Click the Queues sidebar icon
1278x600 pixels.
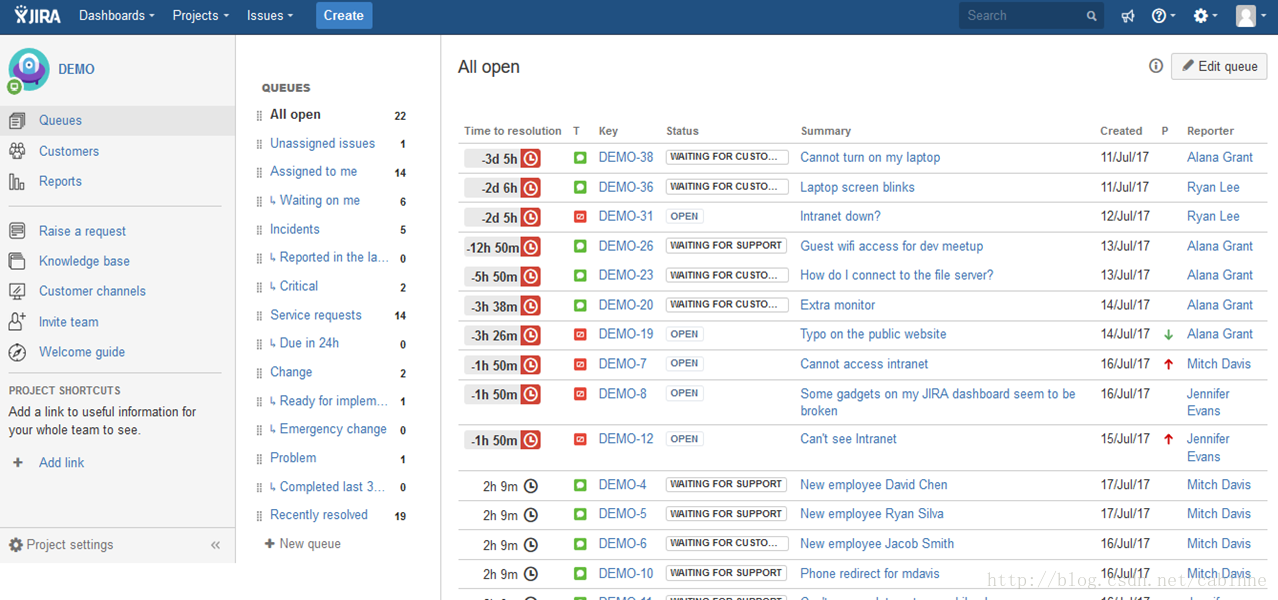[17, 121]
